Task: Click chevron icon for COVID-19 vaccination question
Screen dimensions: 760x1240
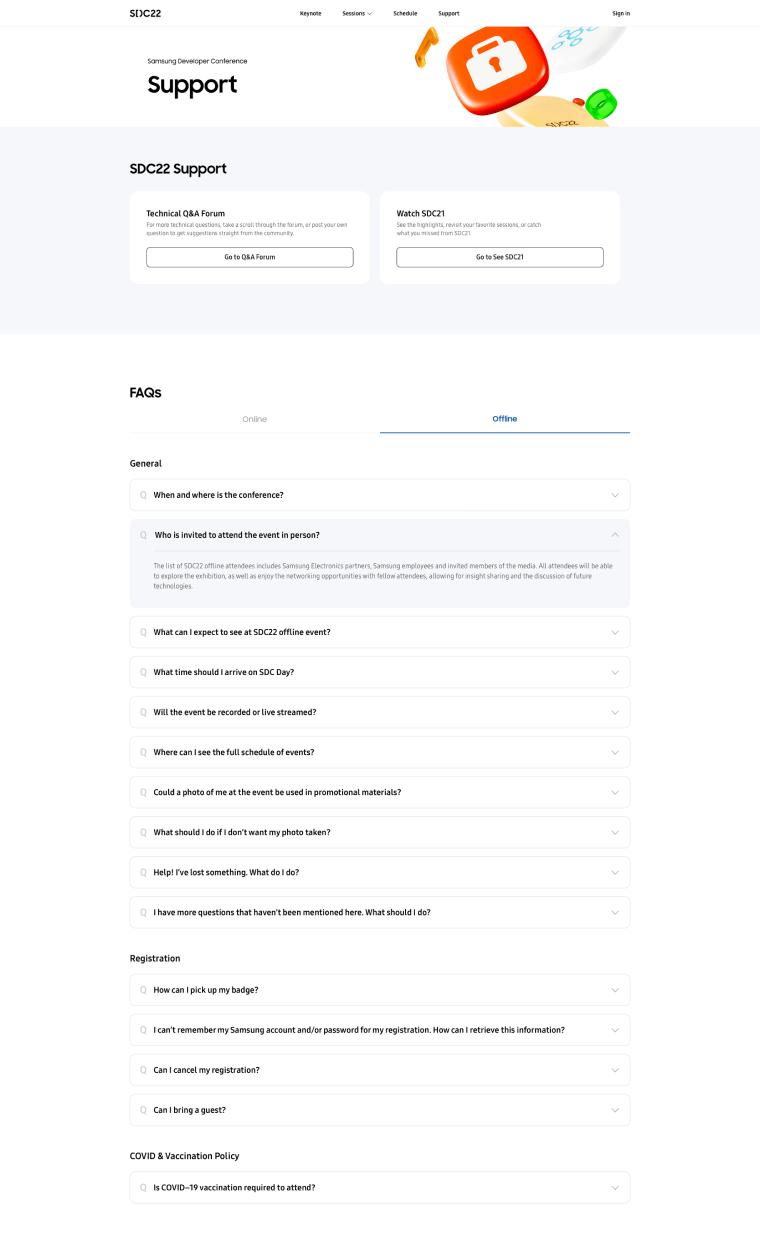Action: (615, 1188)
